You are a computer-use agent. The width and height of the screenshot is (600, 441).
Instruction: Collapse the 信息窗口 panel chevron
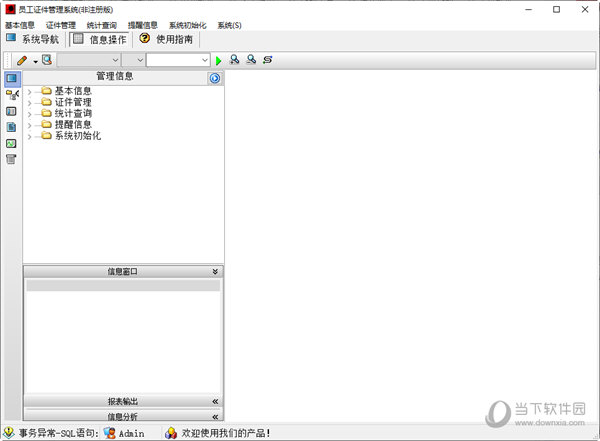(215, 271)
